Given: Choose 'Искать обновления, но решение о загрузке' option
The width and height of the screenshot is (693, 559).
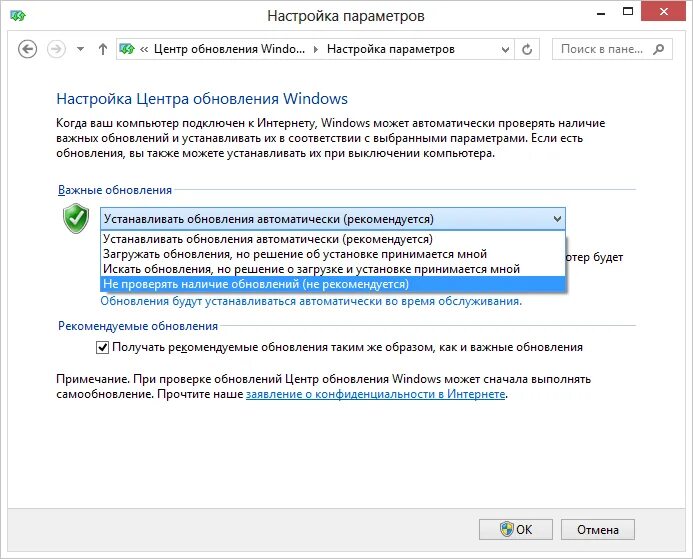Looking at the screenshot, I should (x=333, y=269).
